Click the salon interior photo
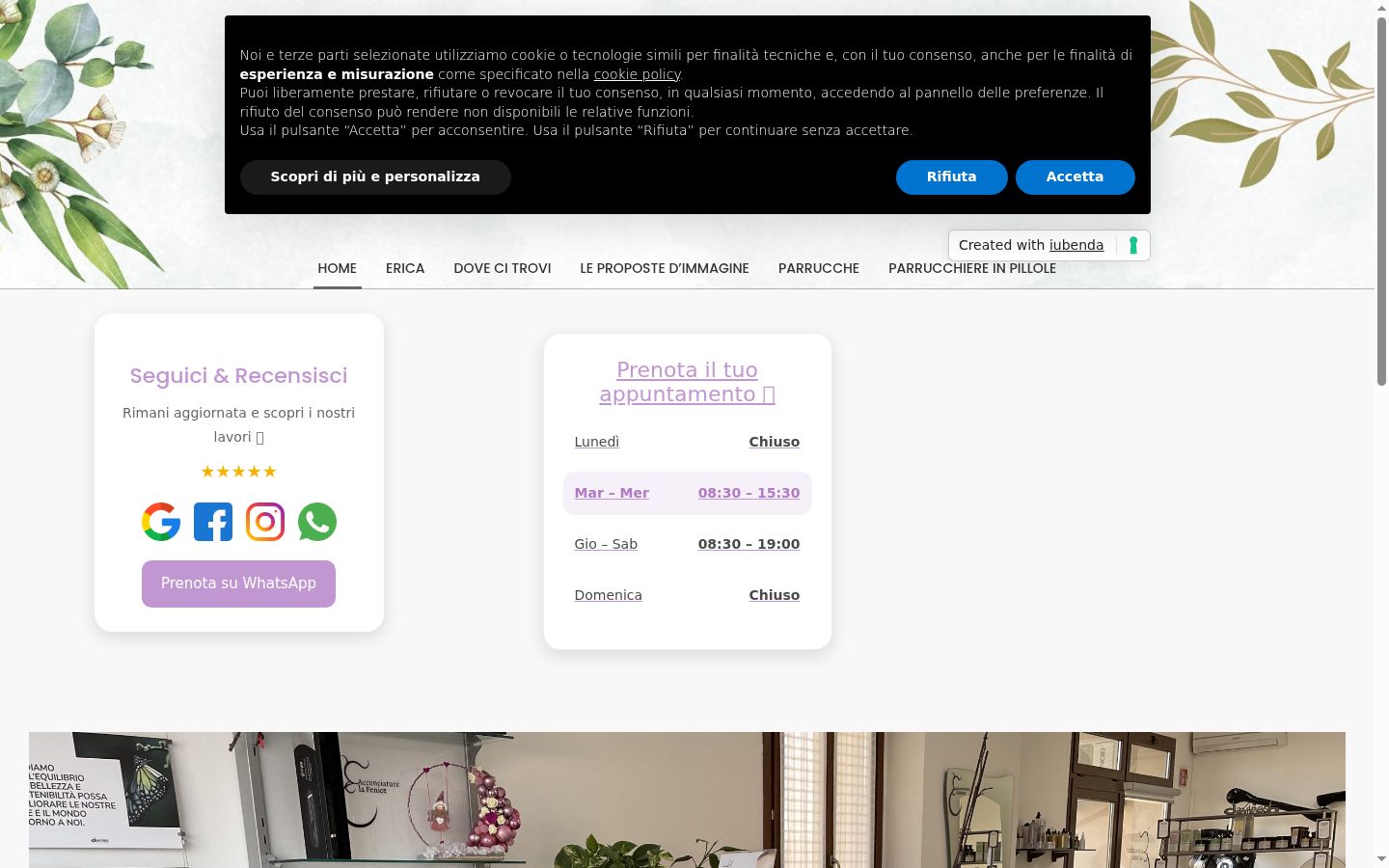Image resolution: width=1389 pixels, height=868 pixels. tap(687, 800)
